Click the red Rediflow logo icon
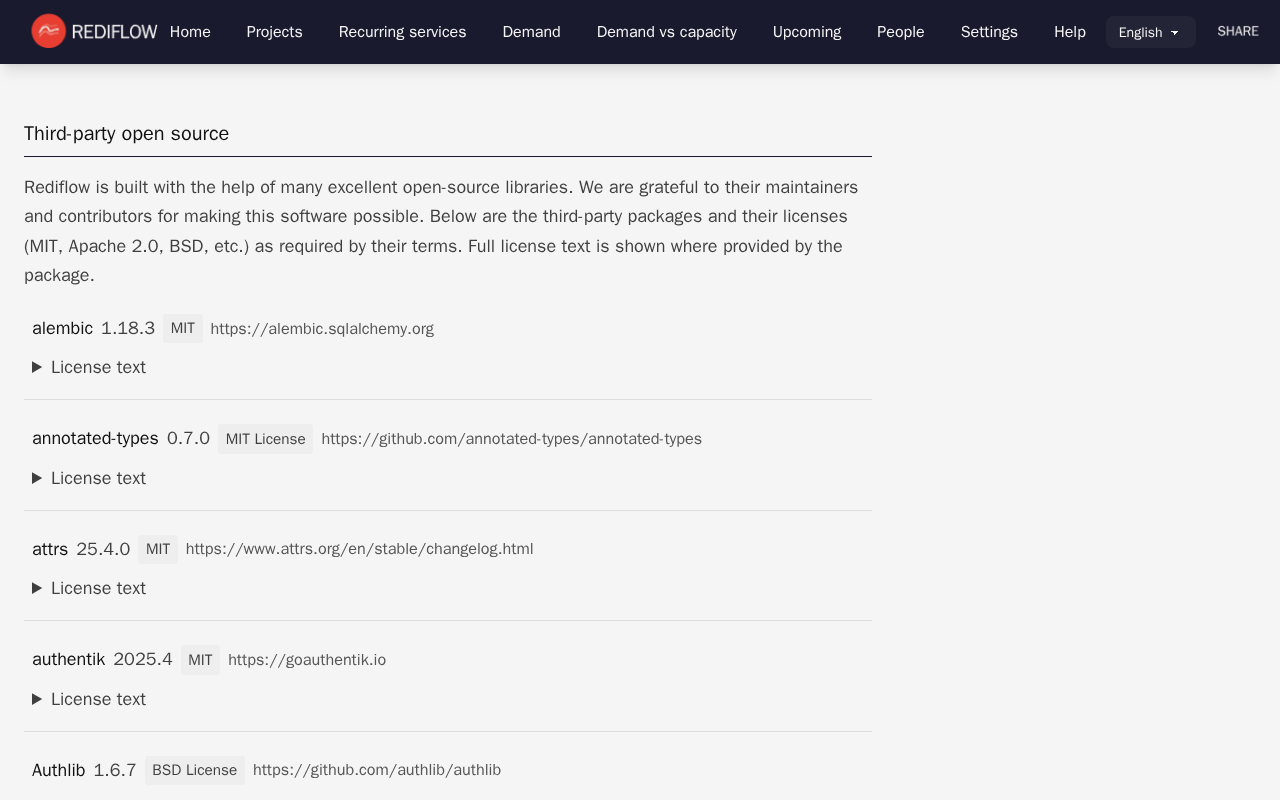Viewport: 1280px width, 800px height. click(46, 31)
